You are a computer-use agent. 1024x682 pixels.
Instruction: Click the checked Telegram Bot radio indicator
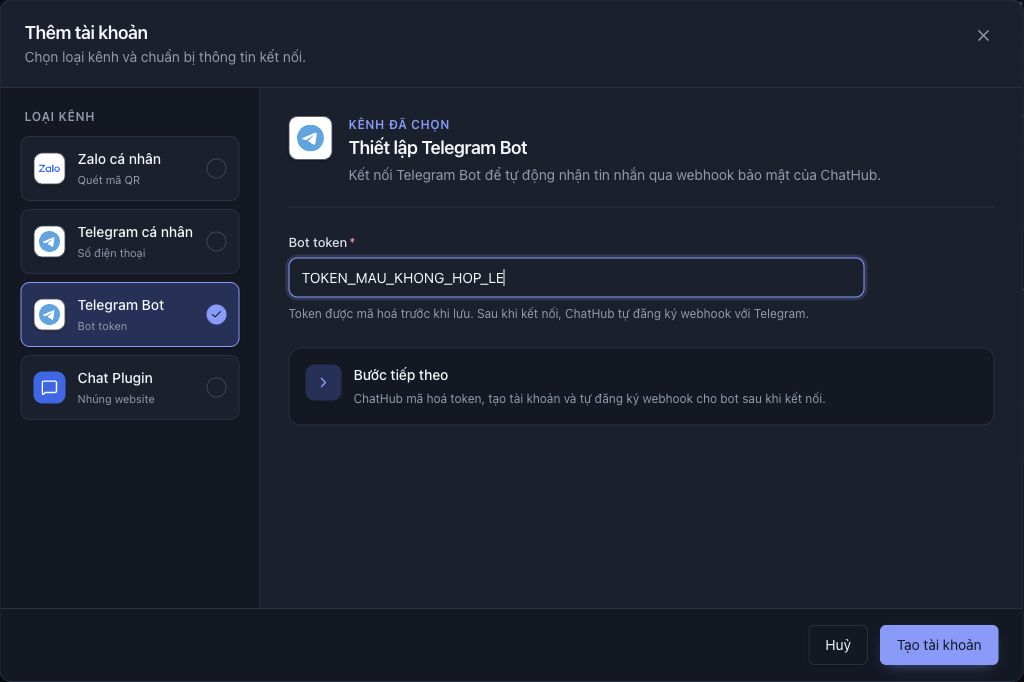[216, 315]
